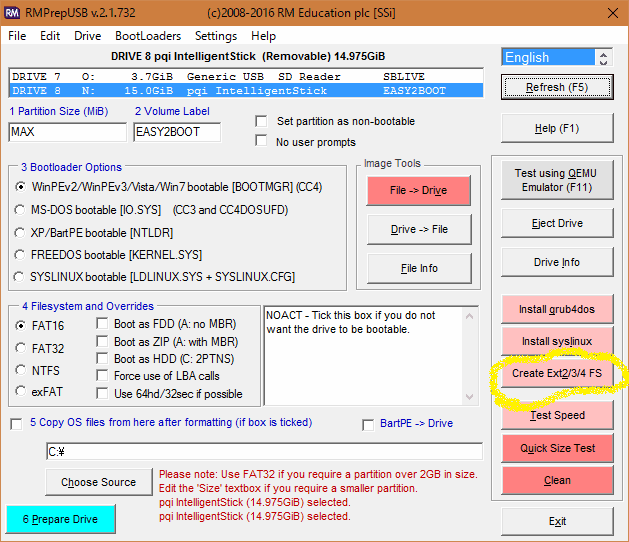This screenshot has height=542, width=629.
Task: Tick Use 64hd/32sec if possible
Action: tap(102, 393)
